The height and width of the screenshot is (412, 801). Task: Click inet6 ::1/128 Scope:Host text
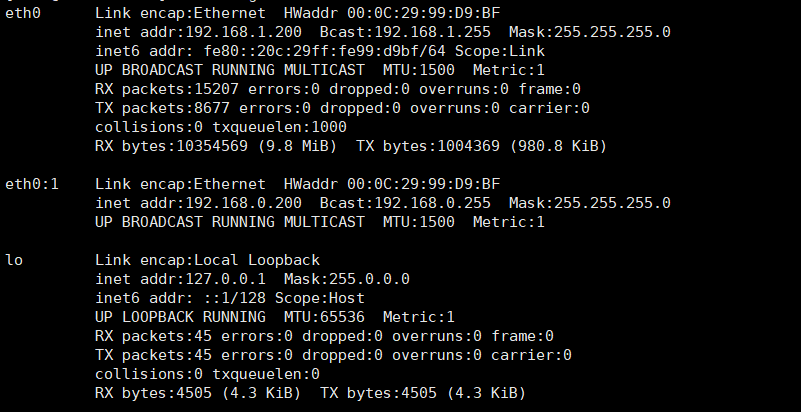[230, 298]
